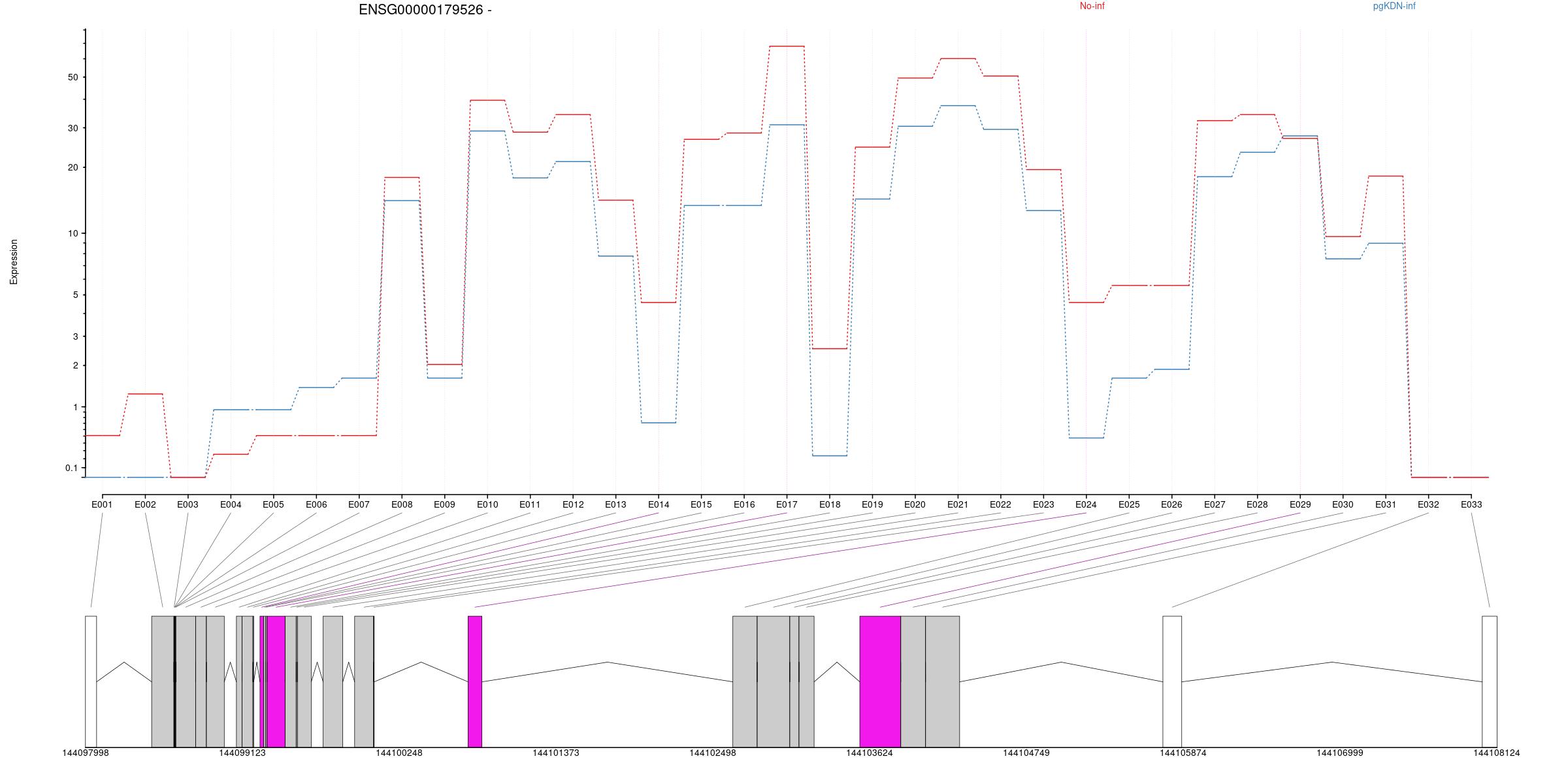Click the ENSG00000179526 gene title

click(425, 10)
